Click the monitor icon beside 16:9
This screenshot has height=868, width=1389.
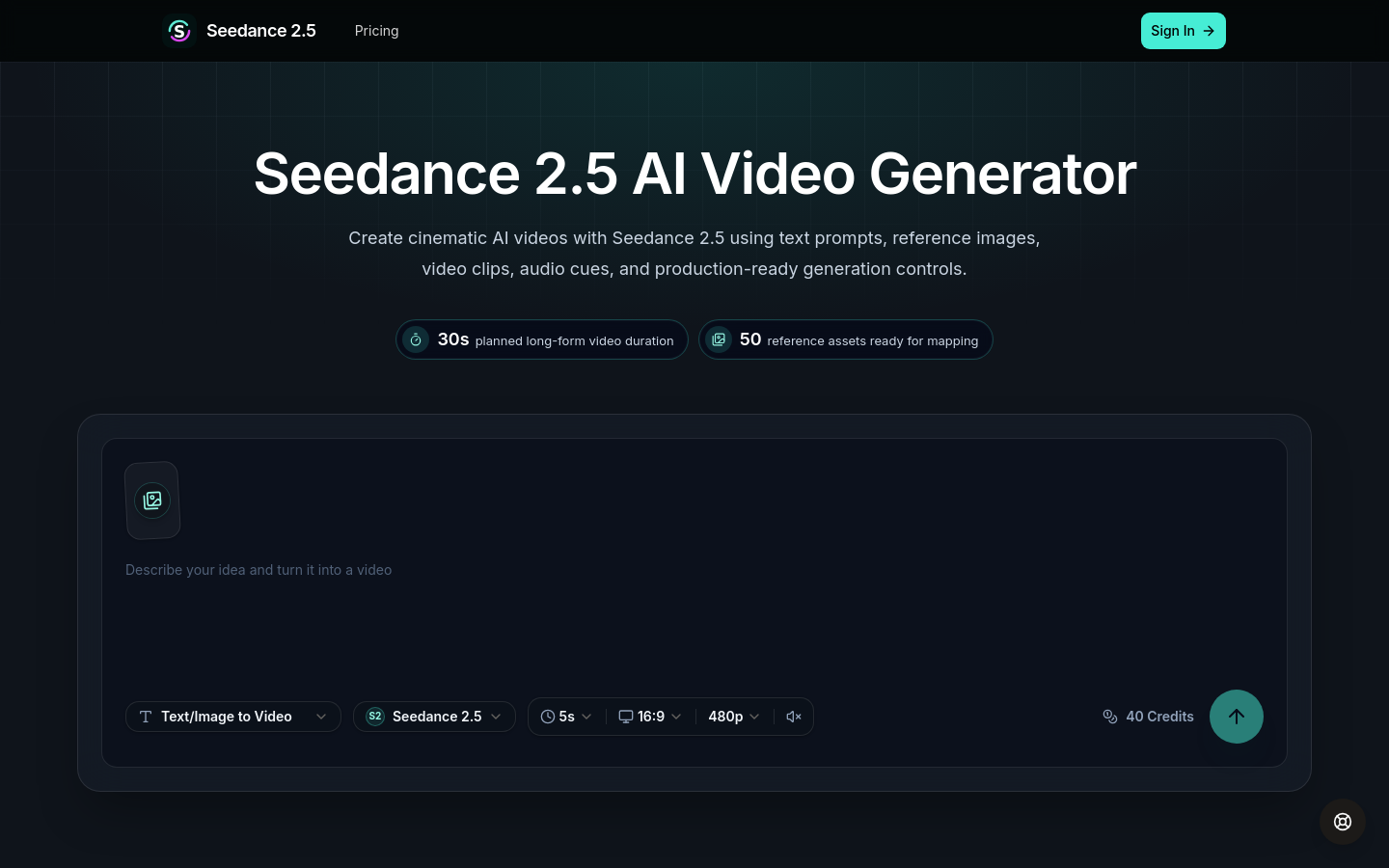626,717
